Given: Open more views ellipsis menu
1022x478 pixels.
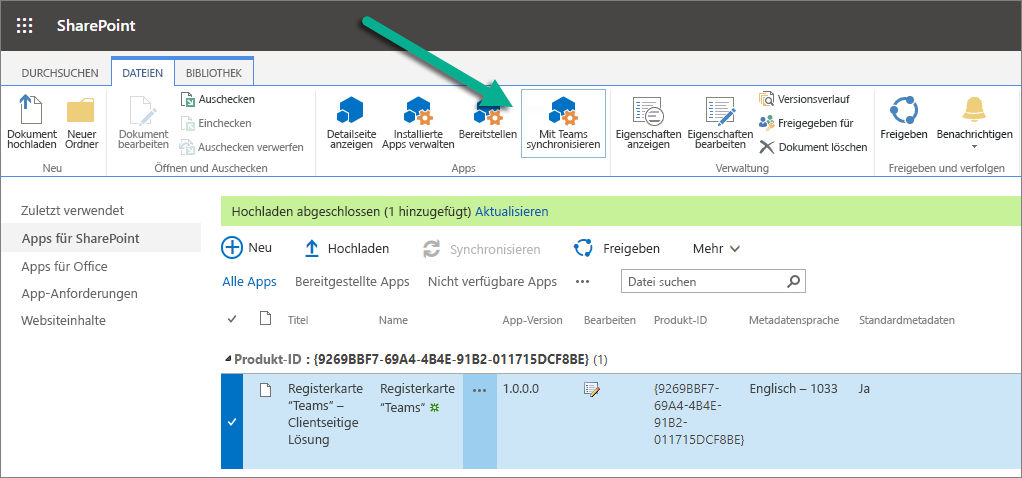Looking at the screenshot, I should (582, 282).
